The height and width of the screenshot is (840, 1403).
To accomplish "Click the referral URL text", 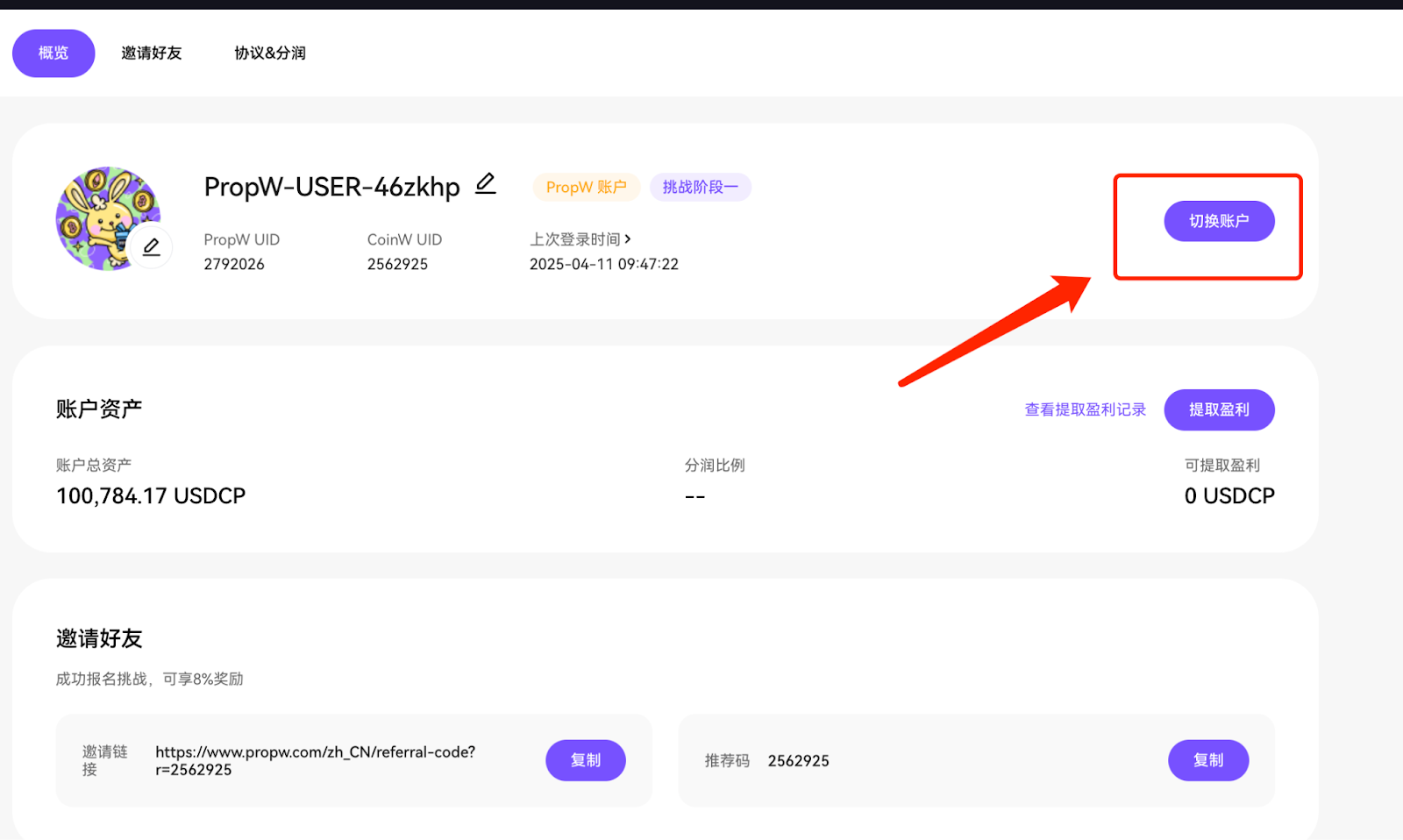I will click(315, 760).
